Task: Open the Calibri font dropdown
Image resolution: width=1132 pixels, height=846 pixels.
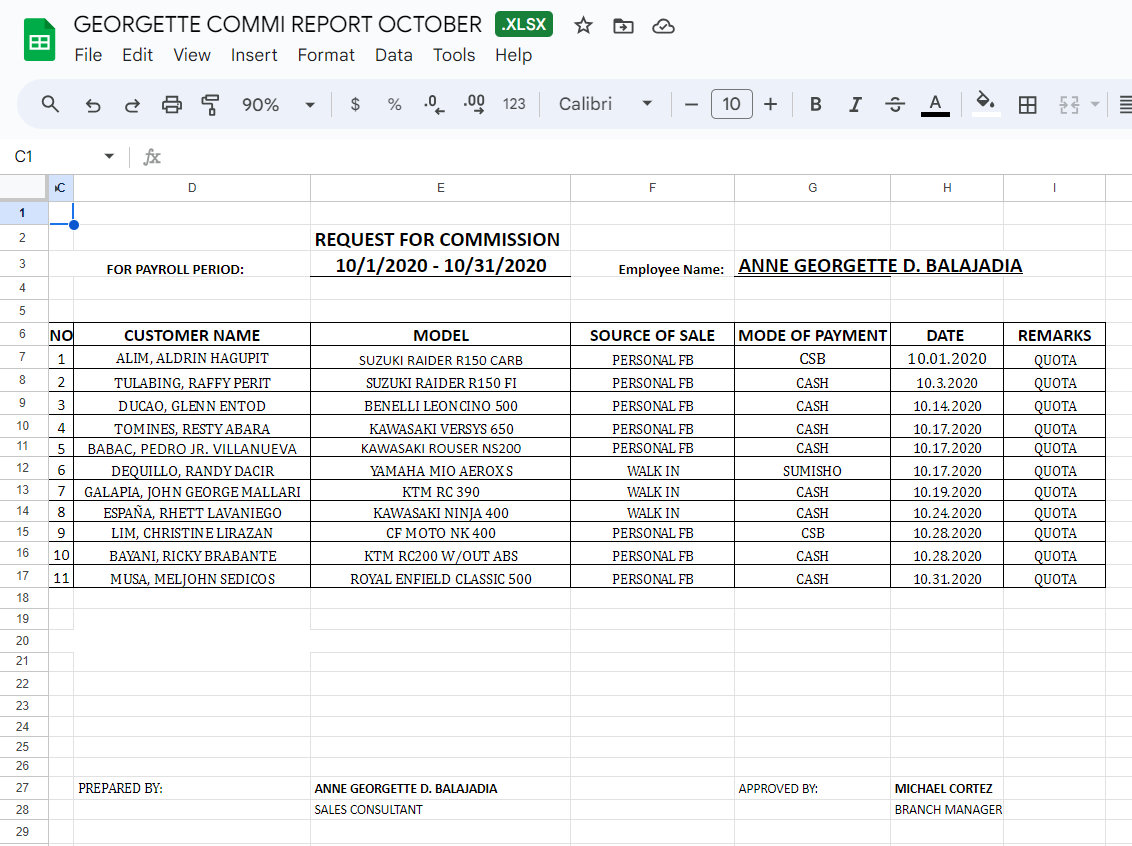Action: (x=605, y=104)
